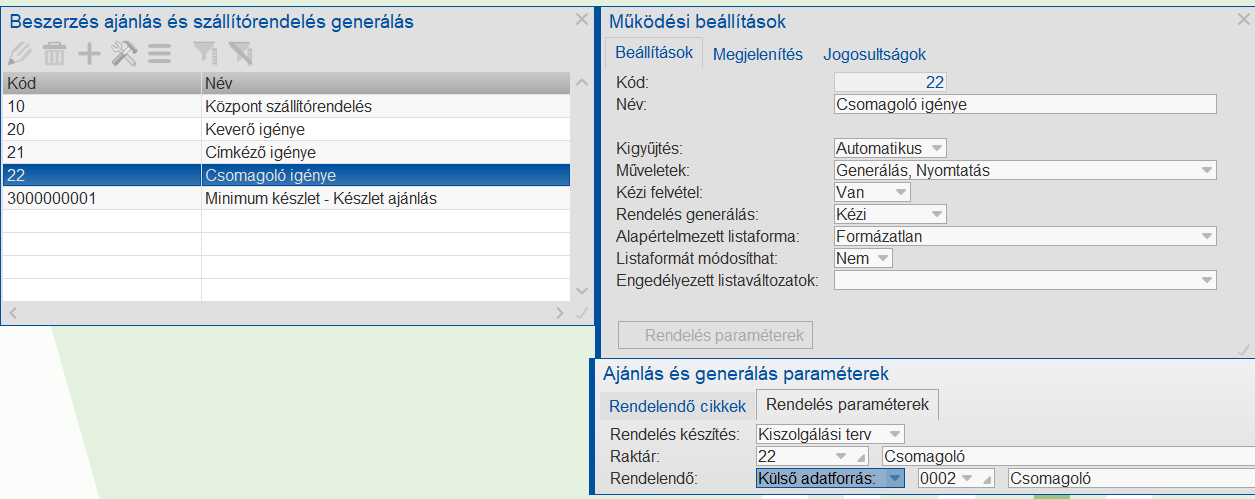1255x499 pixels.
Task: Open the Kigyűjtés dropdown
Action: click(936, 148)
